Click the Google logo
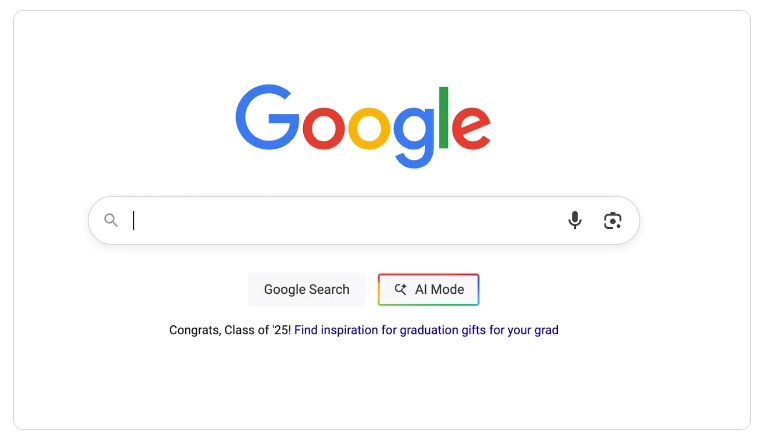Viewport: 765px width, 442px height. point(363,126)
